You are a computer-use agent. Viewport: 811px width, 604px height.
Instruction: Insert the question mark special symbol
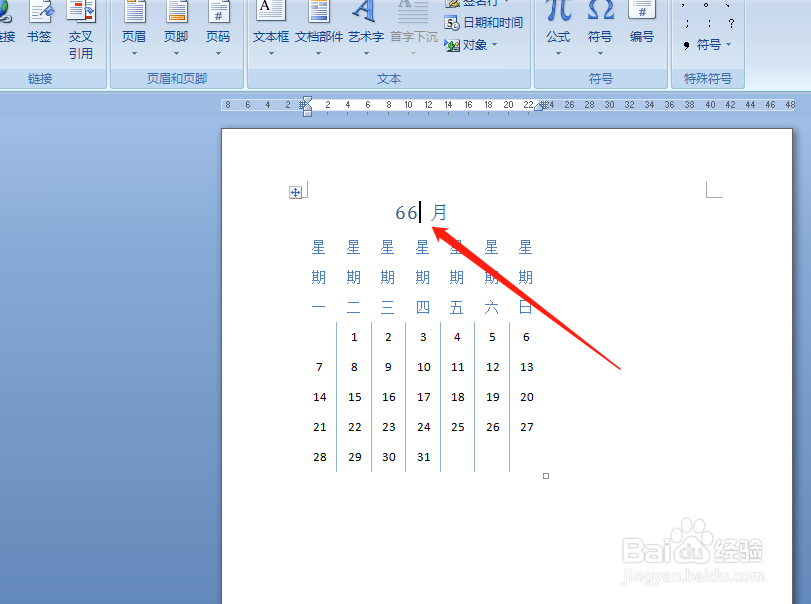coord(731,24)
